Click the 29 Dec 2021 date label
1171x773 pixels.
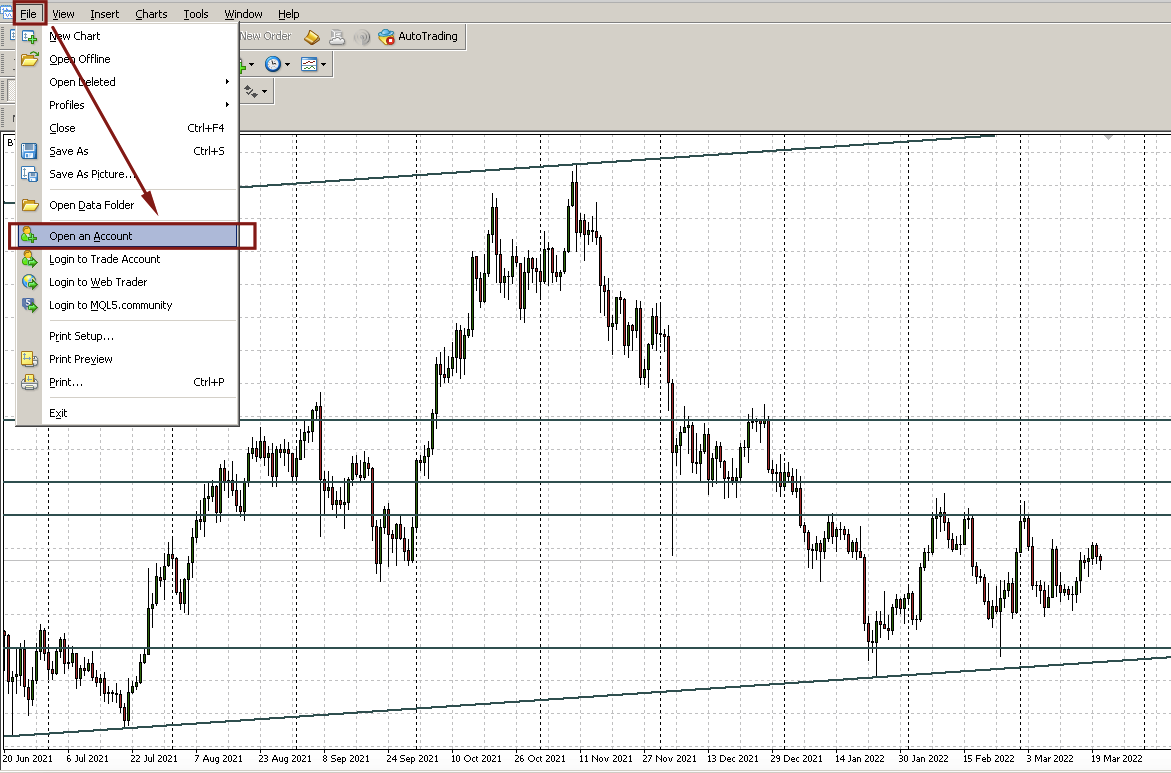coord(796,758)
